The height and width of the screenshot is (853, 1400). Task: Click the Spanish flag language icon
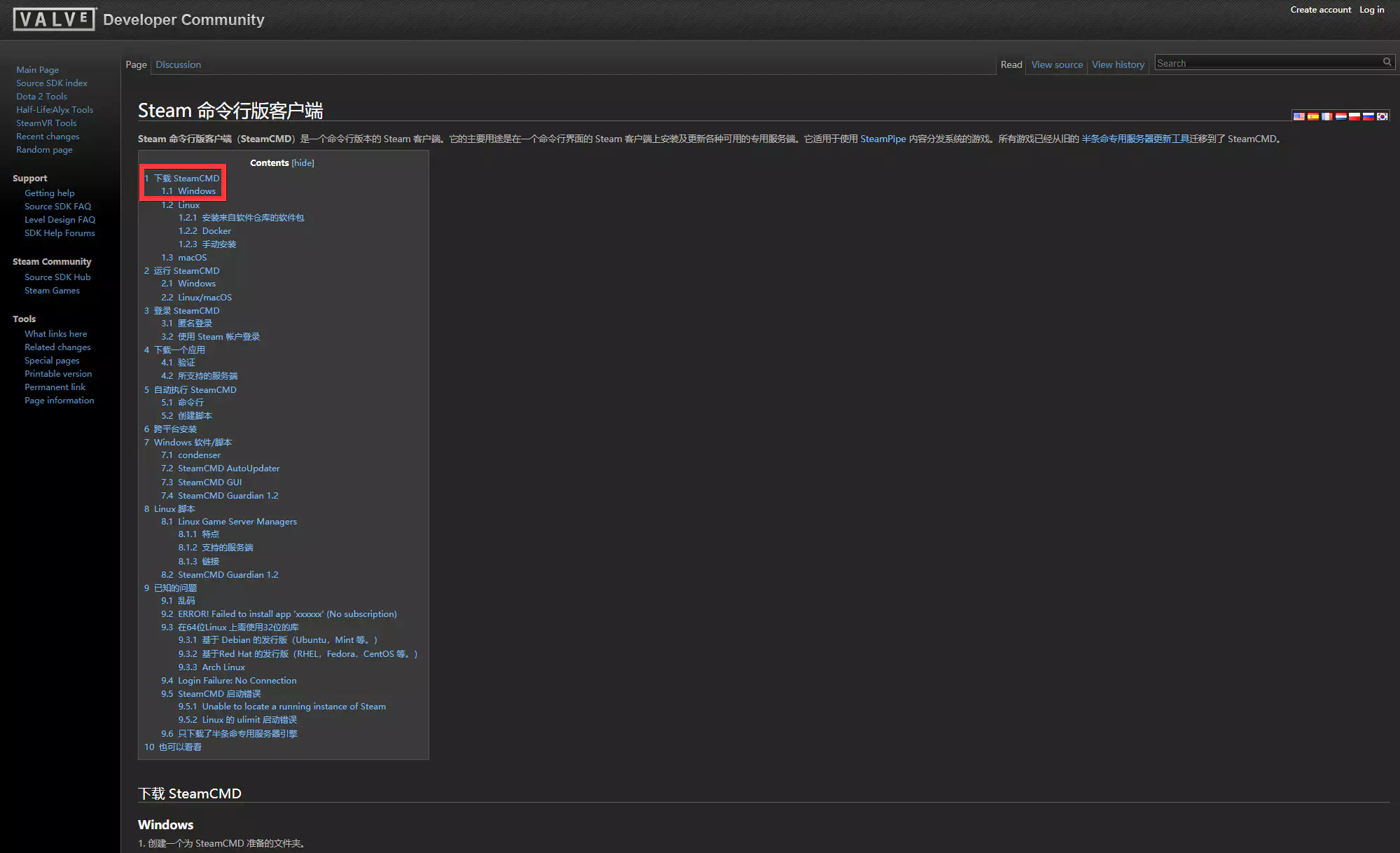[x=1313, y=116]
